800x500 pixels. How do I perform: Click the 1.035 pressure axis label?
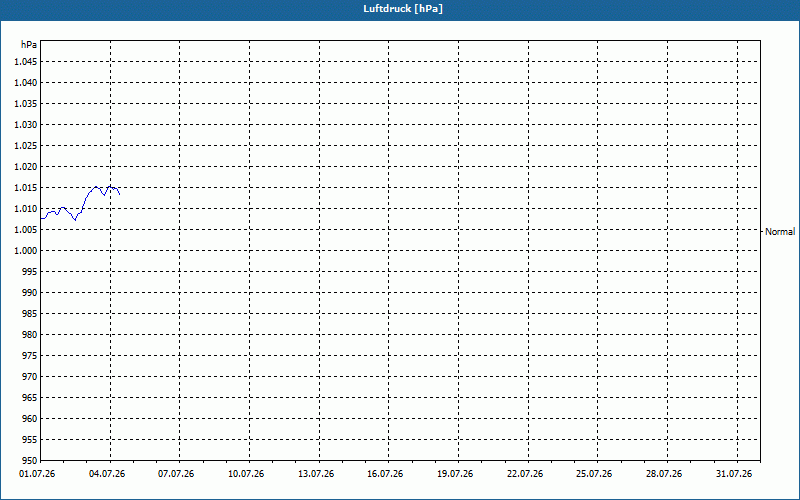(x=26, y=104)
